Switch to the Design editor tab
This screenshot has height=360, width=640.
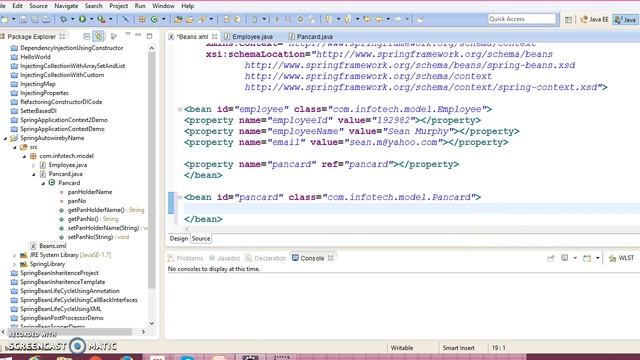(179, 238)
